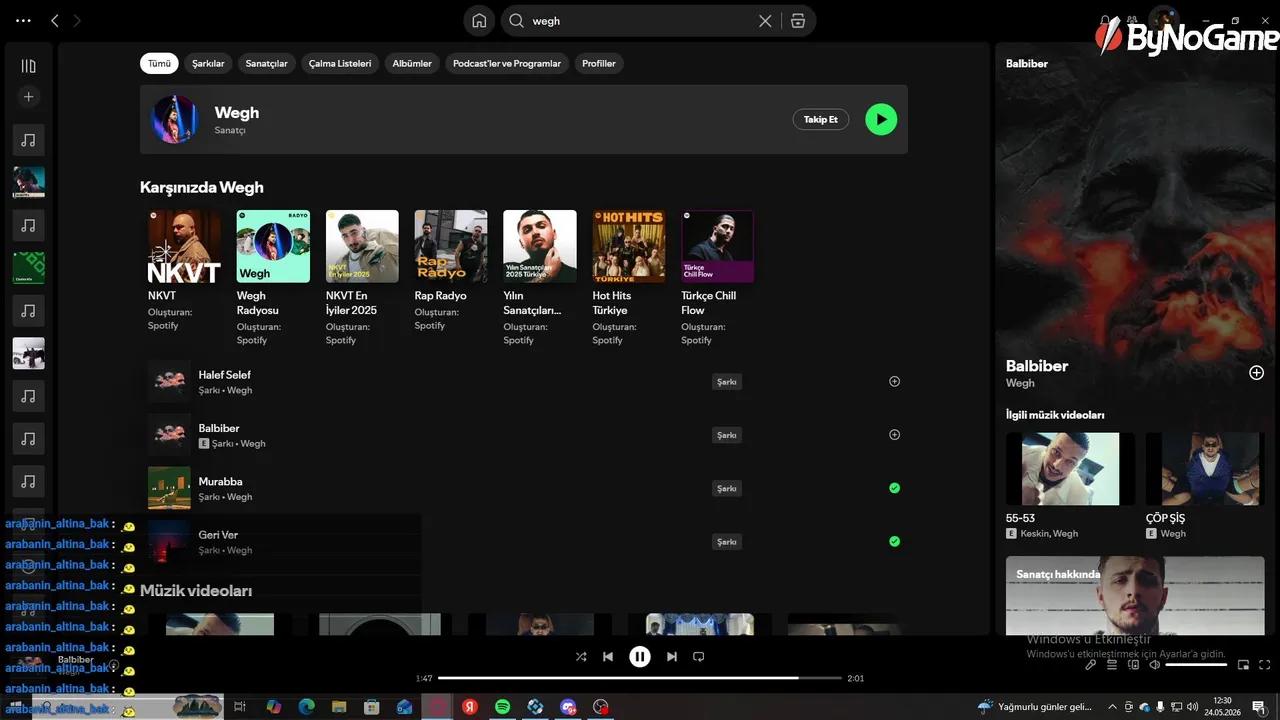Switch to the Şarkılar tab

(208, 63)
